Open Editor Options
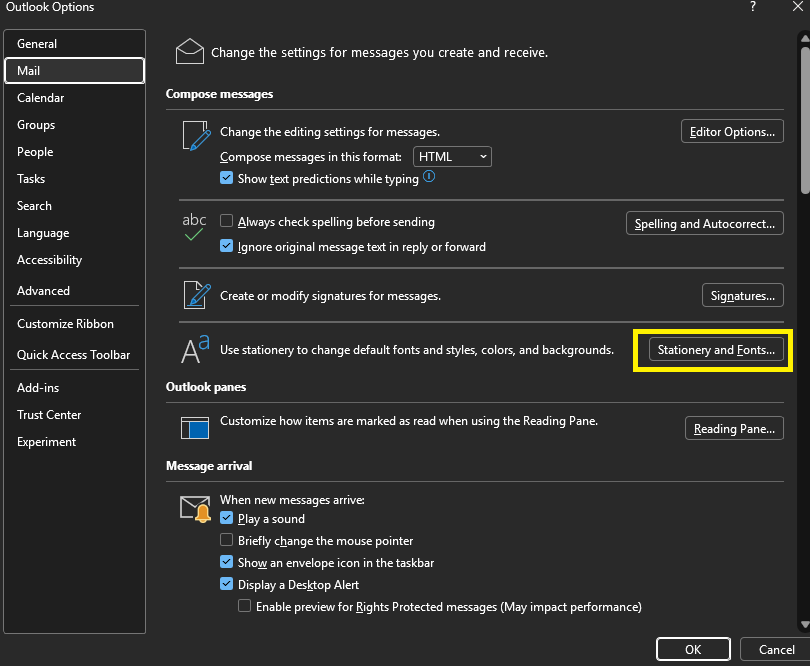 point(732,131)
